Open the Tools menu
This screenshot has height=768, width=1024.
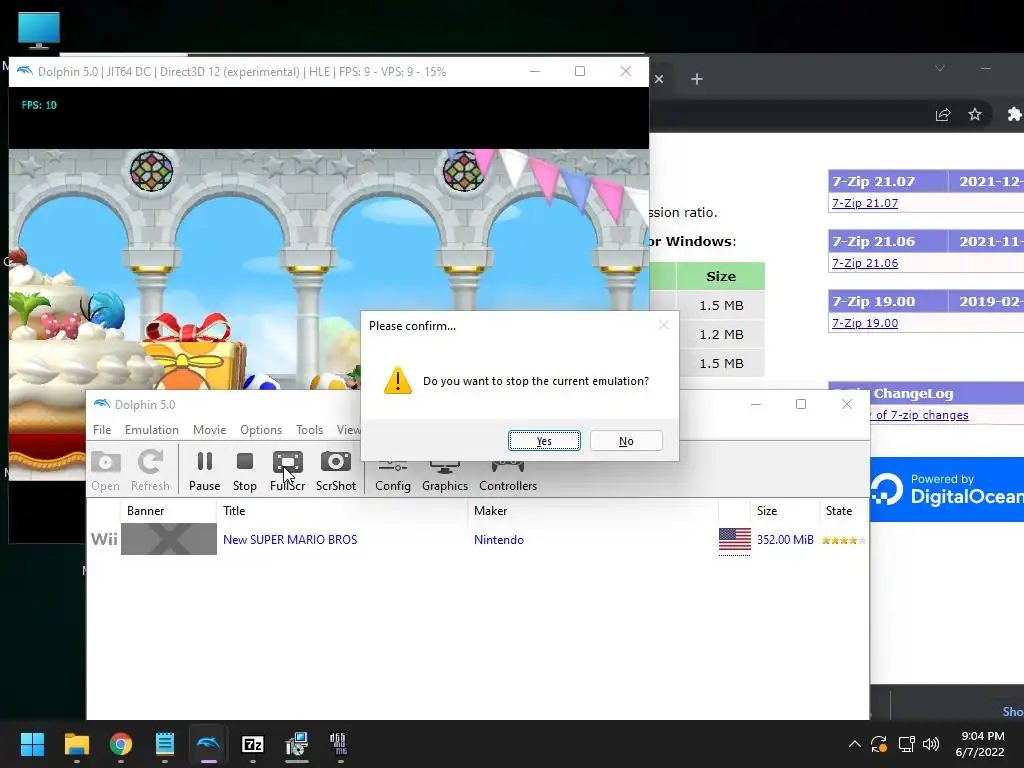(x=309, y=430)
